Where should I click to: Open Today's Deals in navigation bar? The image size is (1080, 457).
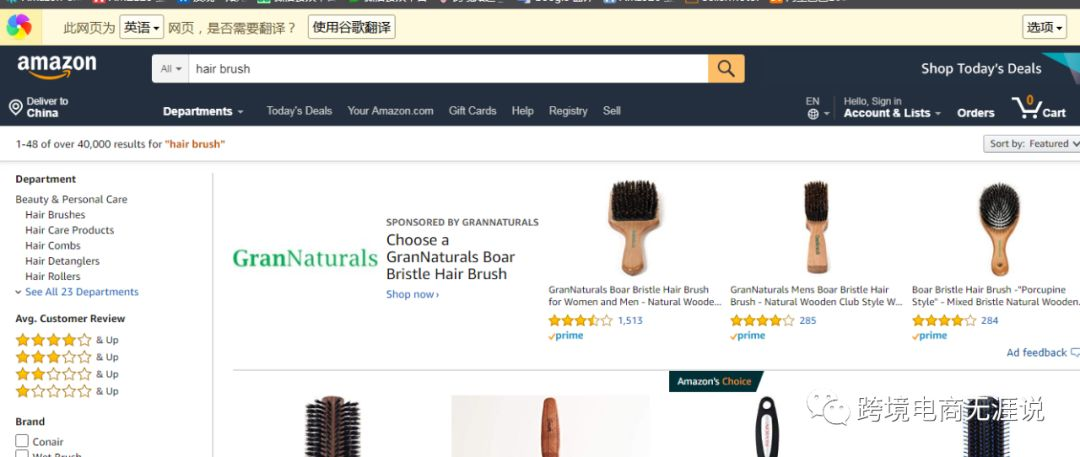pos(299,110)
